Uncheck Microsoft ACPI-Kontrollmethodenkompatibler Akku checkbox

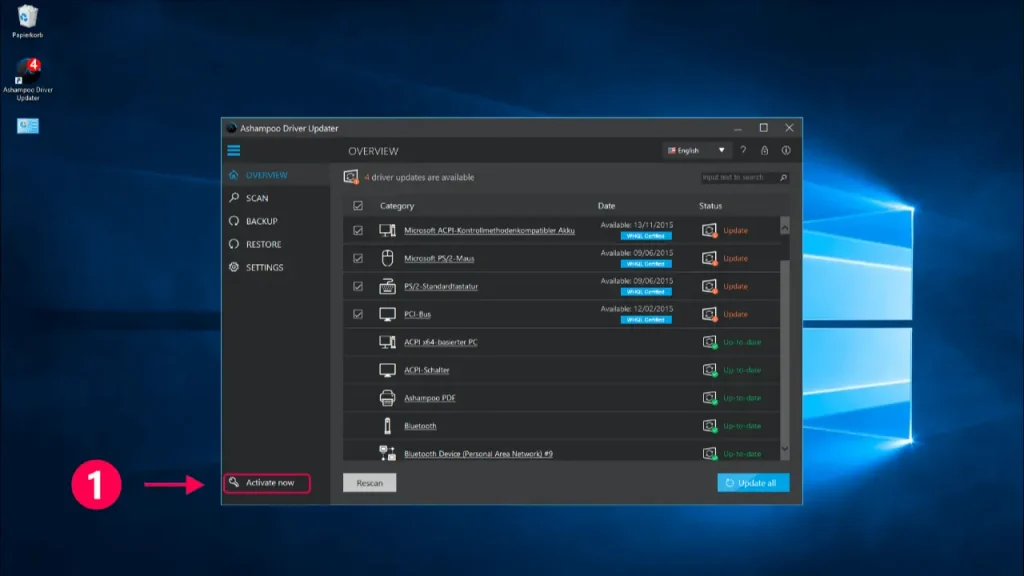pyautogui.click(x=358, y=231)
